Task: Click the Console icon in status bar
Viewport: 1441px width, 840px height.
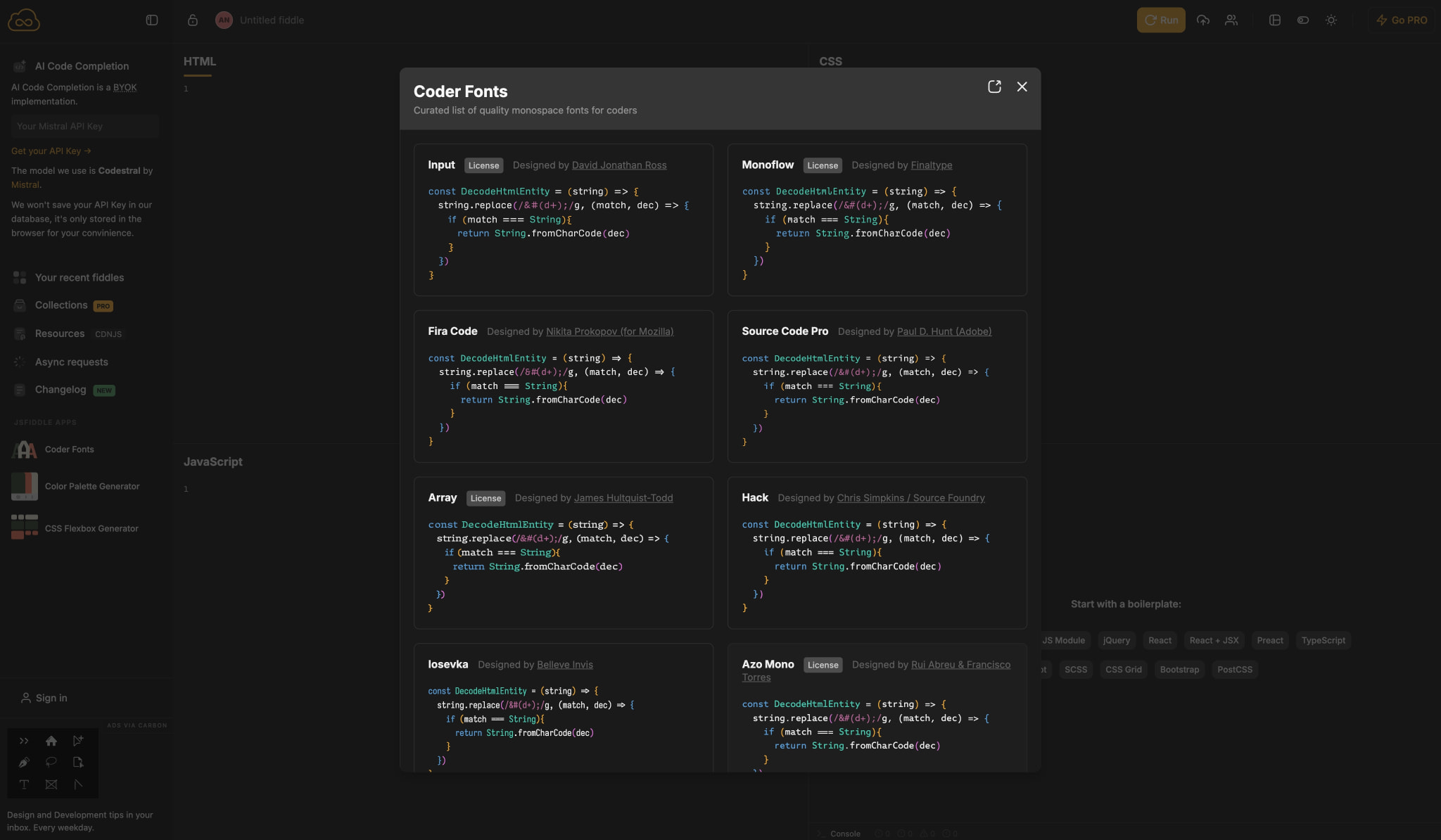Action: [x=820, y=834]
